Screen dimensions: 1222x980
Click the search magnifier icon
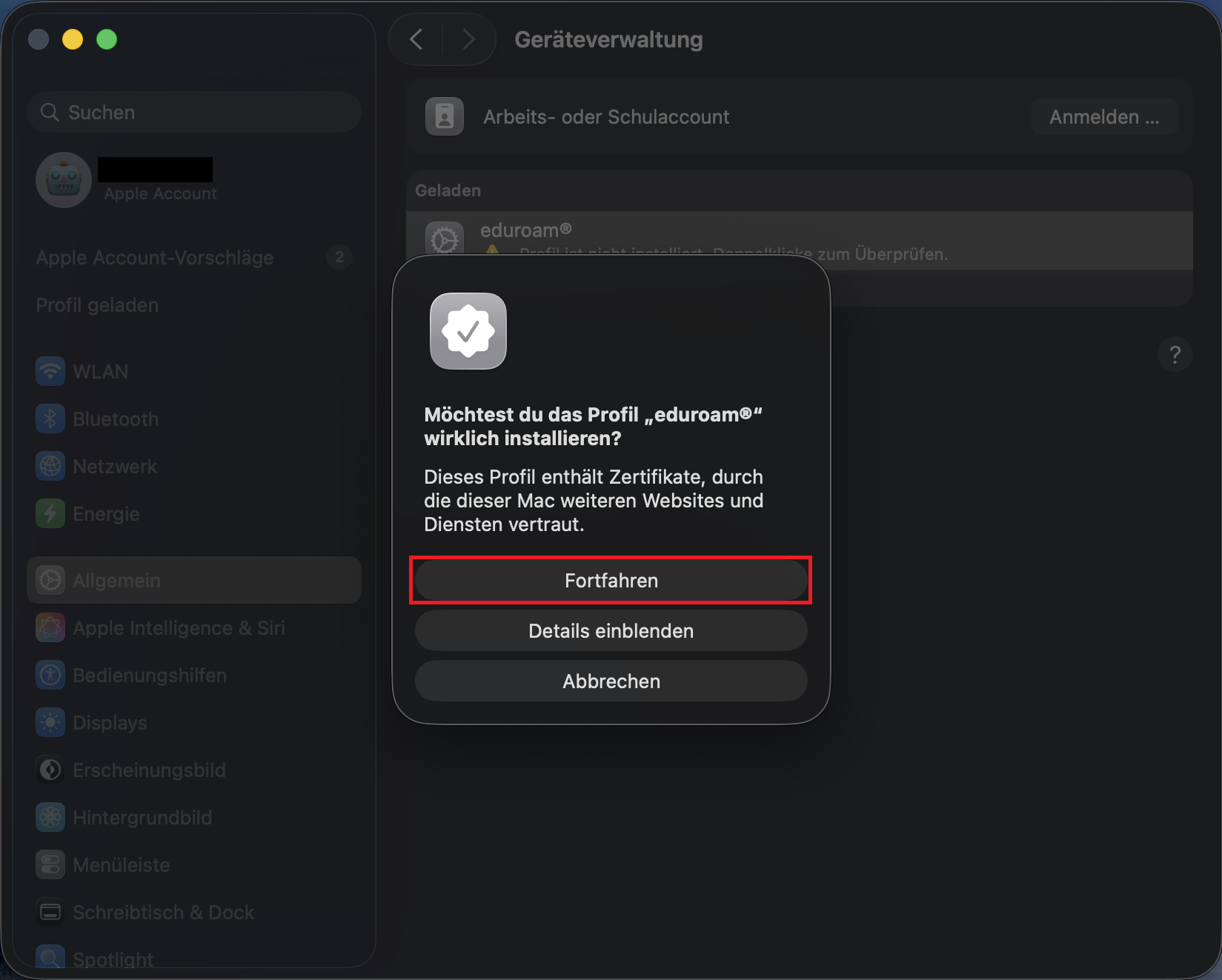[x=50, y=112]
